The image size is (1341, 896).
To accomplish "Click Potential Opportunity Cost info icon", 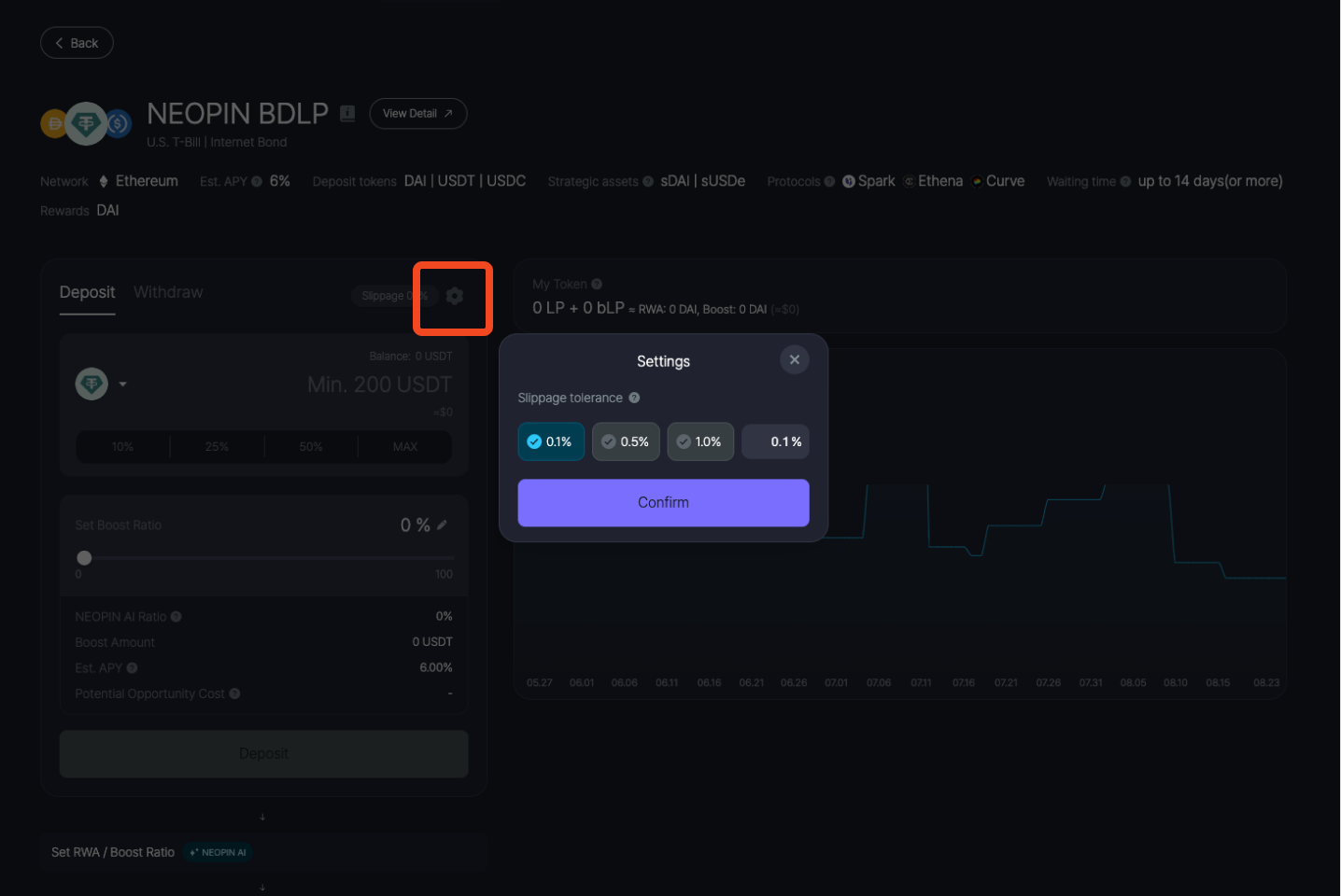I will tap(235, 693).
